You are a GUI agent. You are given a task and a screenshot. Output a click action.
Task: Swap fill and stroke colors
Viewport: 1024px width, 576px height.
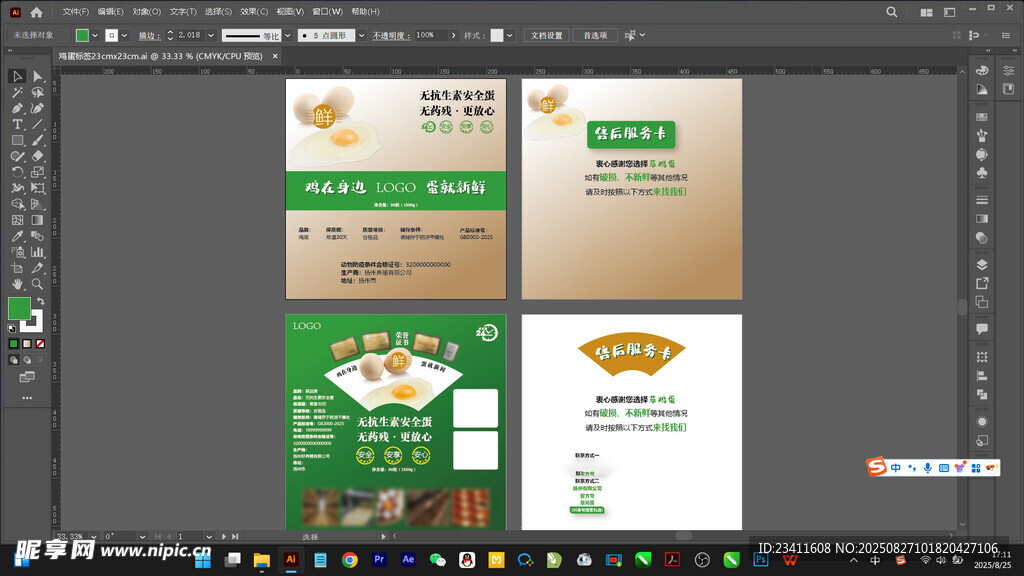pyautogui.click(x=41, y=301)
